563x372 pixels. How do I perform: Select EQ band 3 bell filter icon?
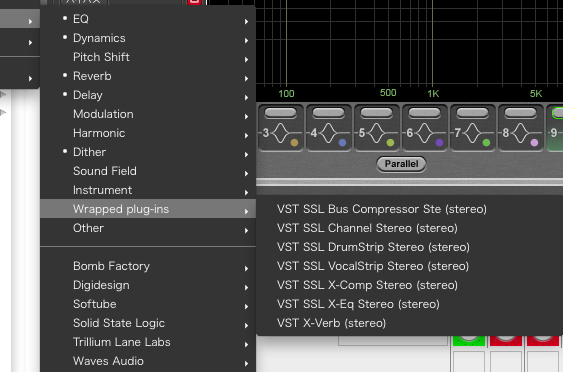point(280,133)
